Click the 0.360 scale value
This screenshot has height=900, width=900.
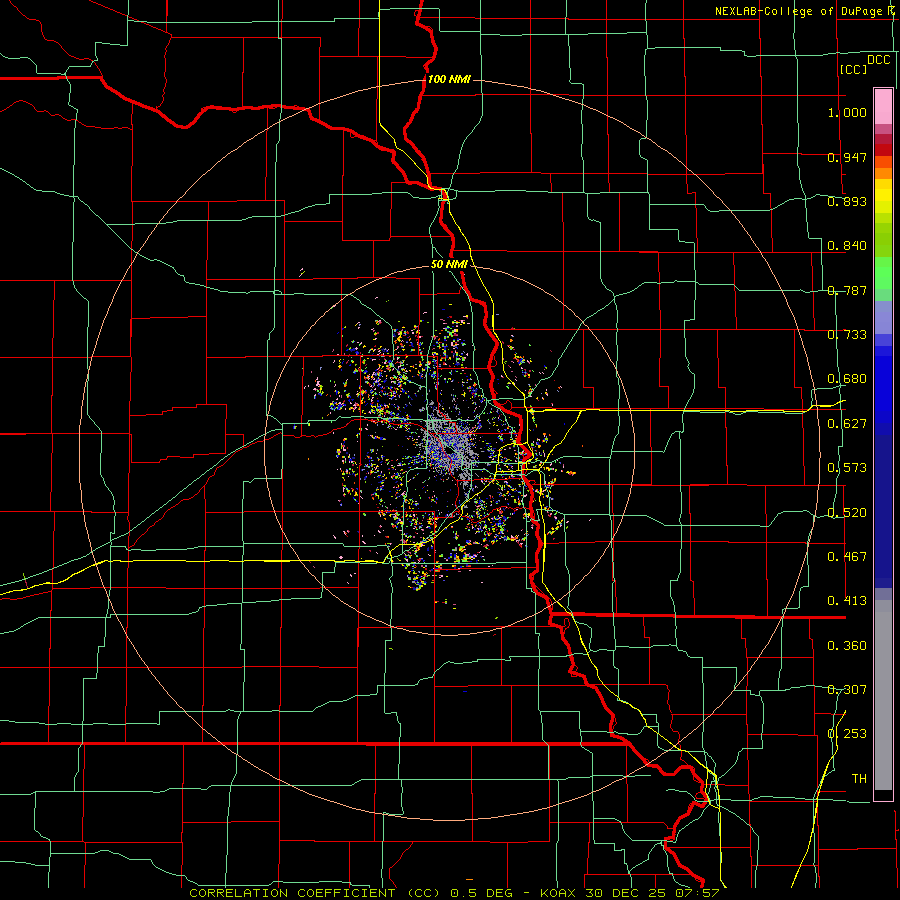click(847, 646)
